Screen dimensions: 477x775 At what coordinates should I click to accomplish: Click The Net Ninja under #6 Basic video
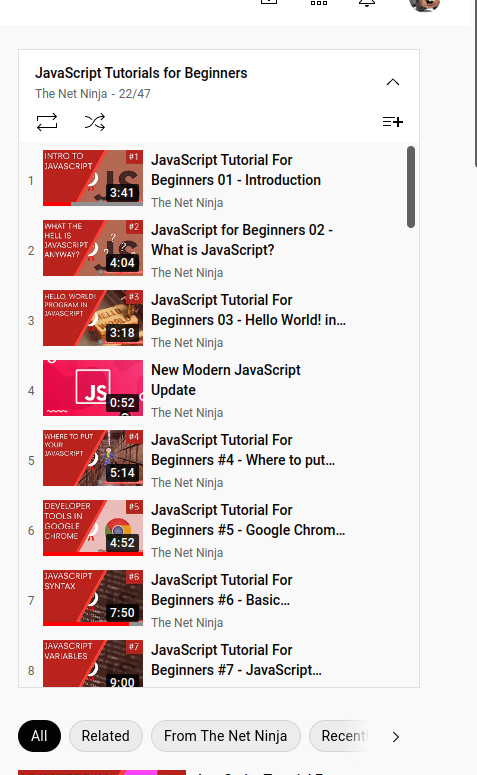coord(187,622)
